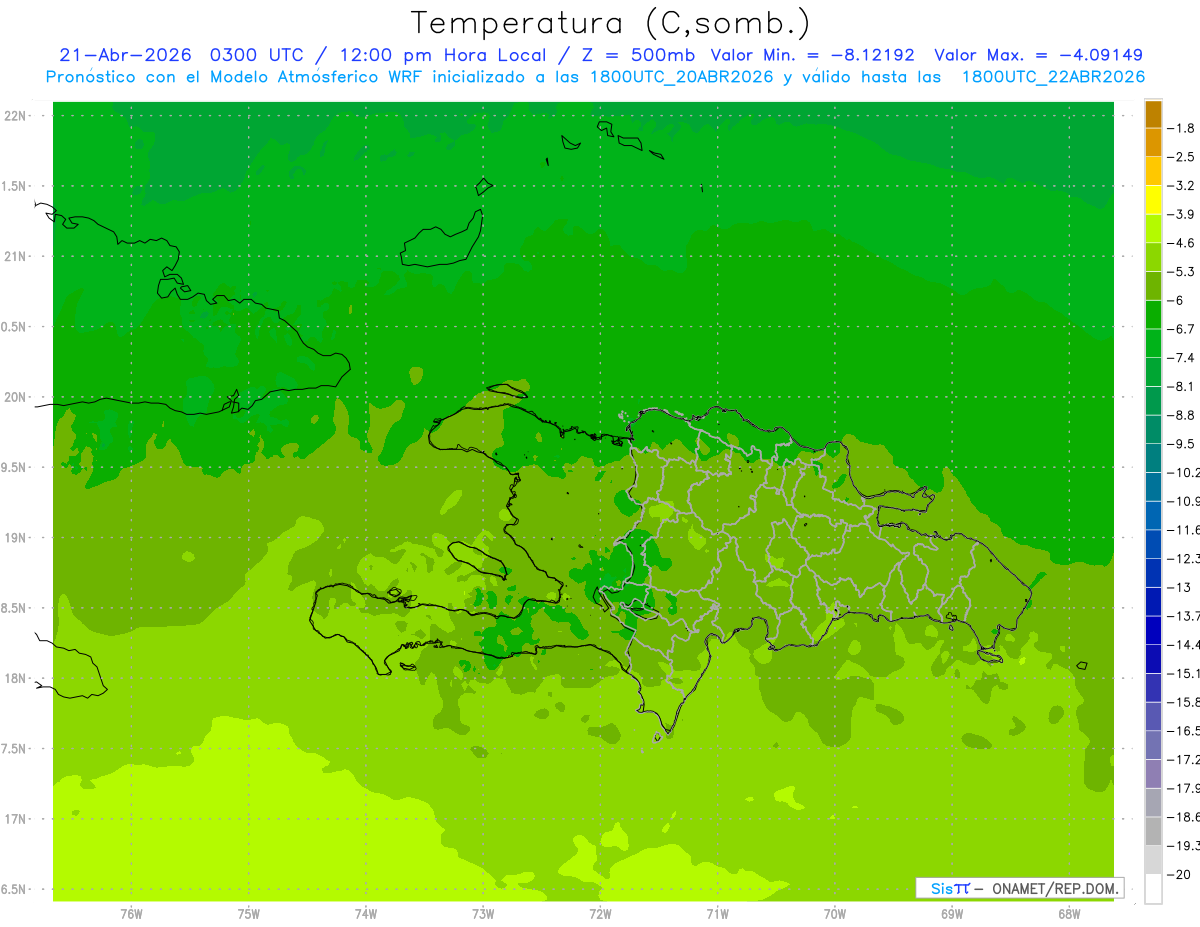Screen dimensions: 1200x927
Task: Click the 76W longitude label
Action: coord(131,914)
